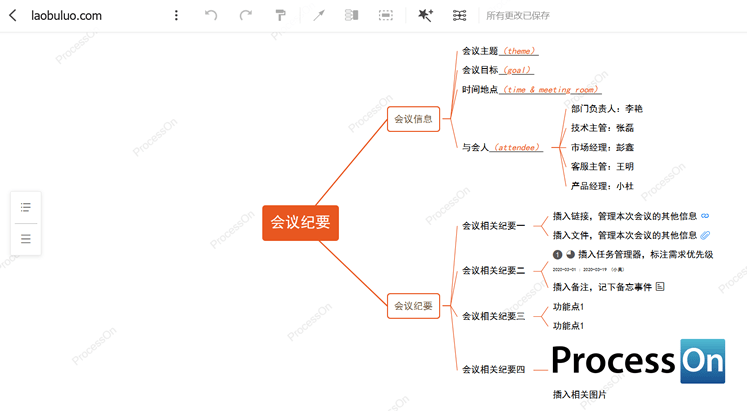Select the 会议信息 branch node

[414, 119]
